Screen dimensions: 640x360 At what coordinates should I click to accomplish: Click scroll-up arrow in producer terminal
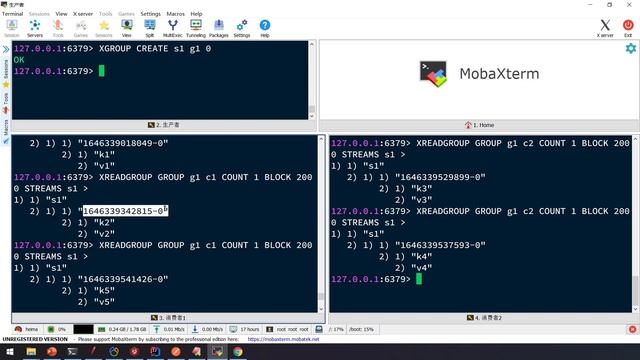312,44
